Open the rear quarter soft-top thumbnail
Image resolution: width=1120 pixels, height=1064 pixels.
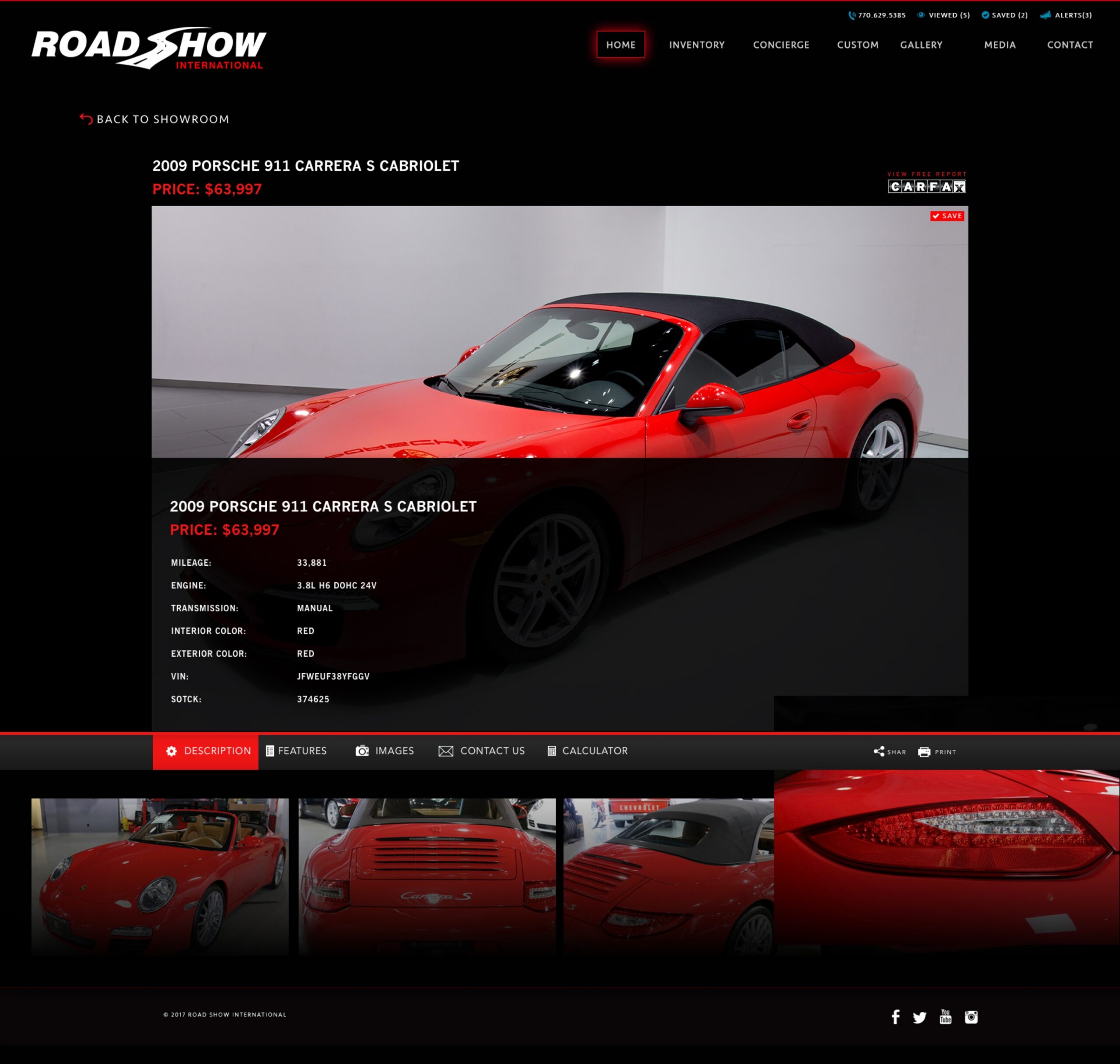[x=668, y=877]
